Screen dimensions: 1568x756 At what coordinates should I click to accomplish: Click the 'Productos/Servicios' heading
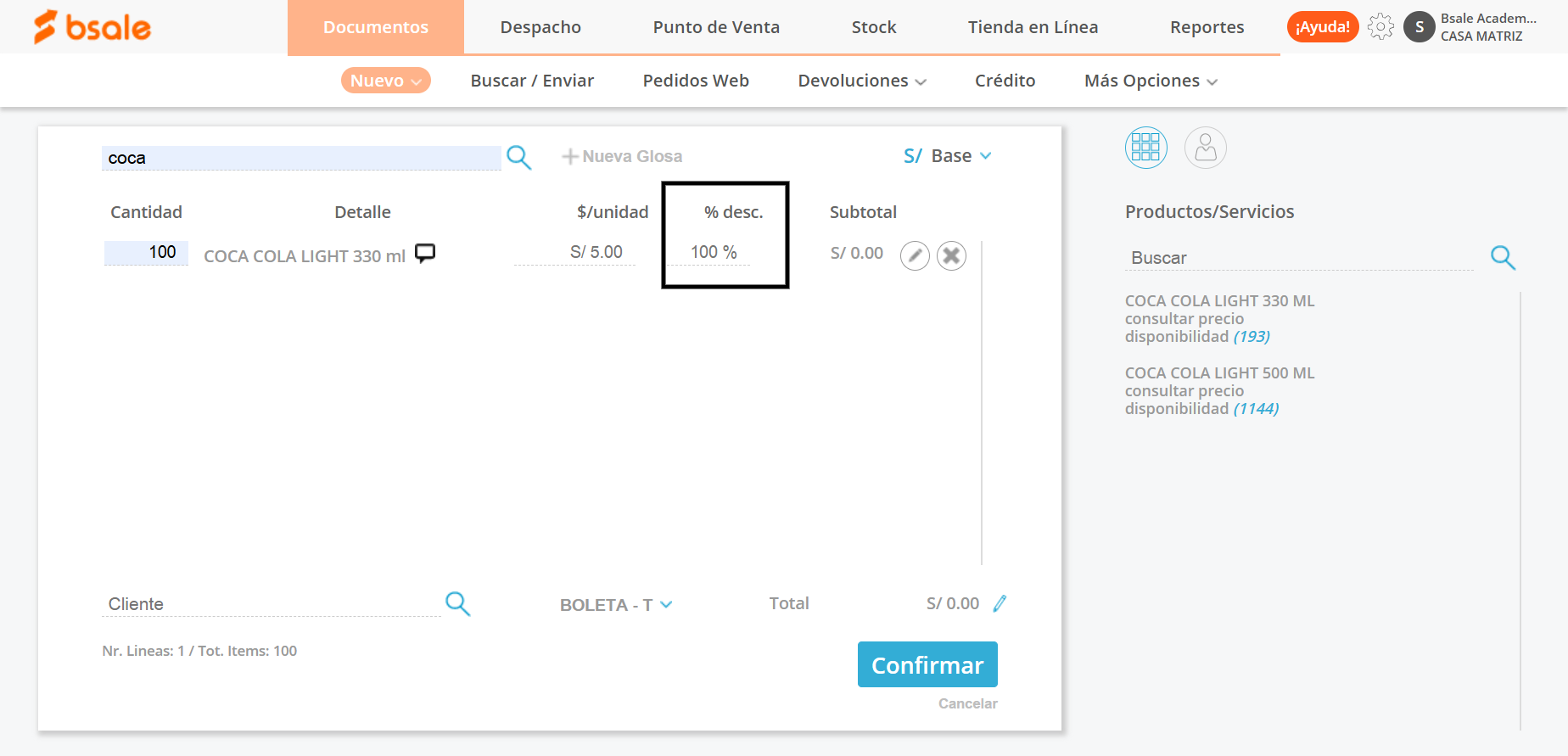point(1209,212)
